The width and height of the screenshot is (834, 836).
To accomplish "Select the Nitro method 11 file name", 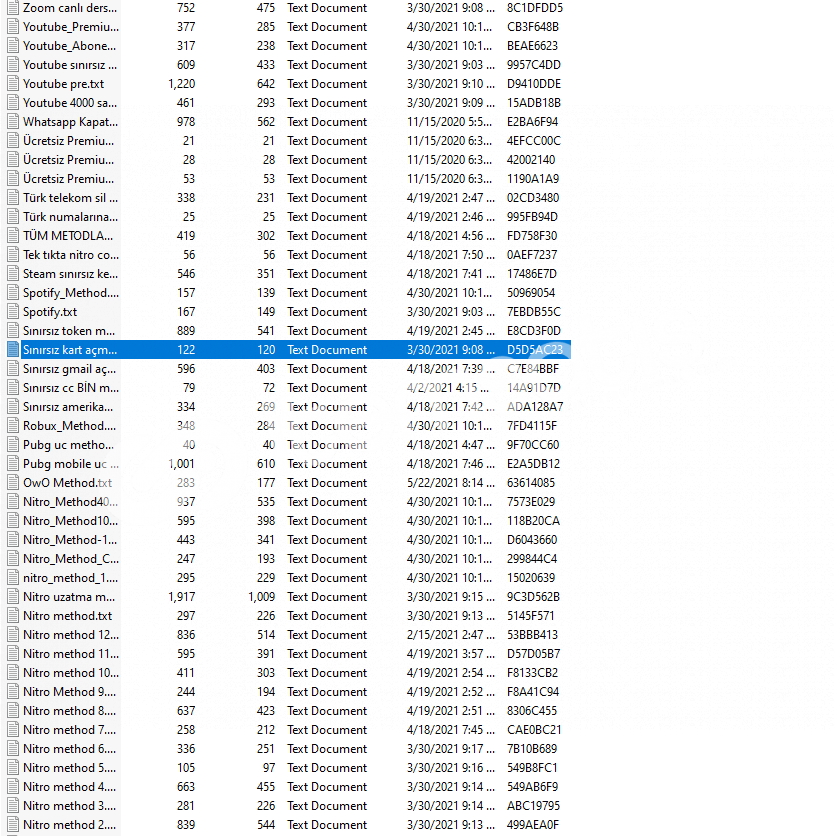I will click(x=71, y=654).
